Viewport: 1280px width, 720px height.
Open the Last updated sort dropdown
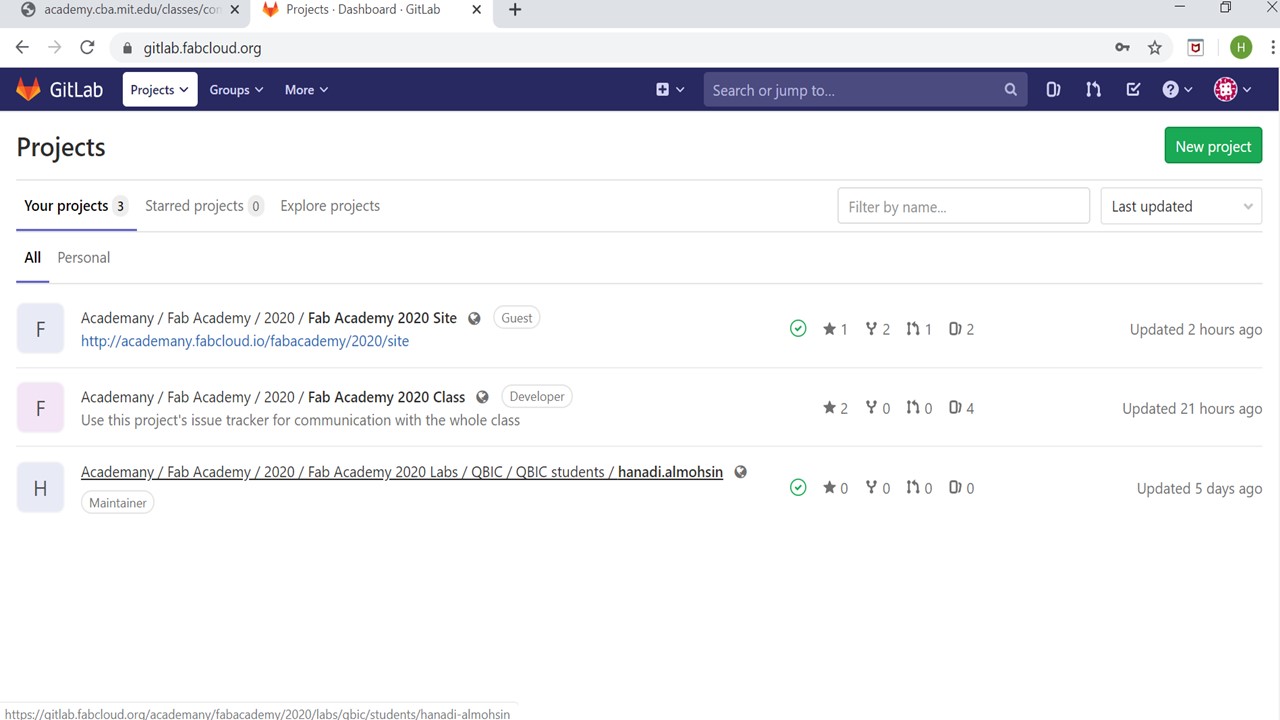tap(1181, 206)
